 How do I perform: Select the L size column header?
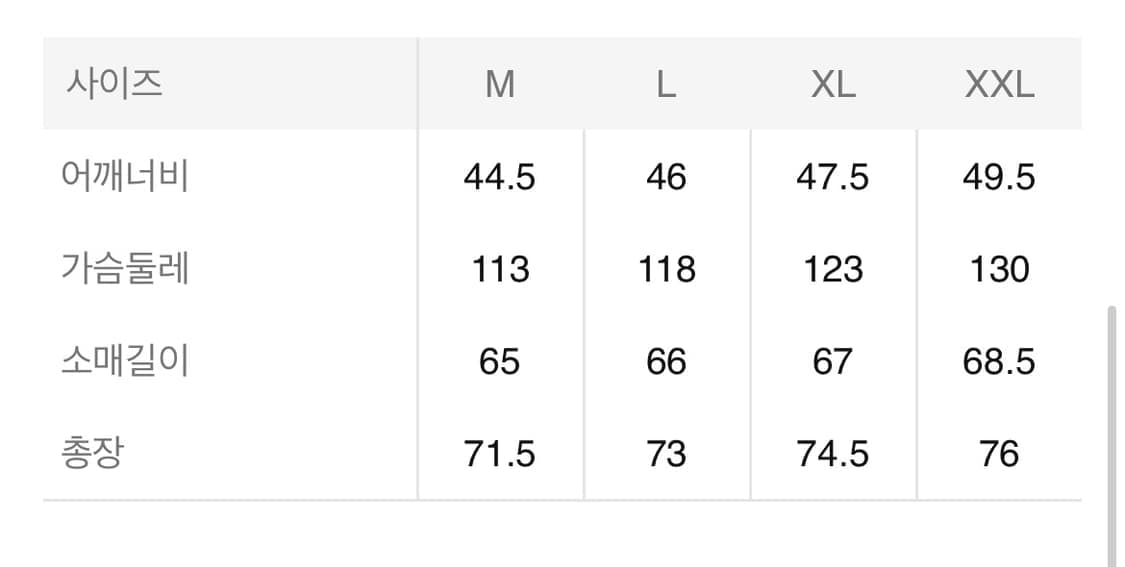point(666,85)
